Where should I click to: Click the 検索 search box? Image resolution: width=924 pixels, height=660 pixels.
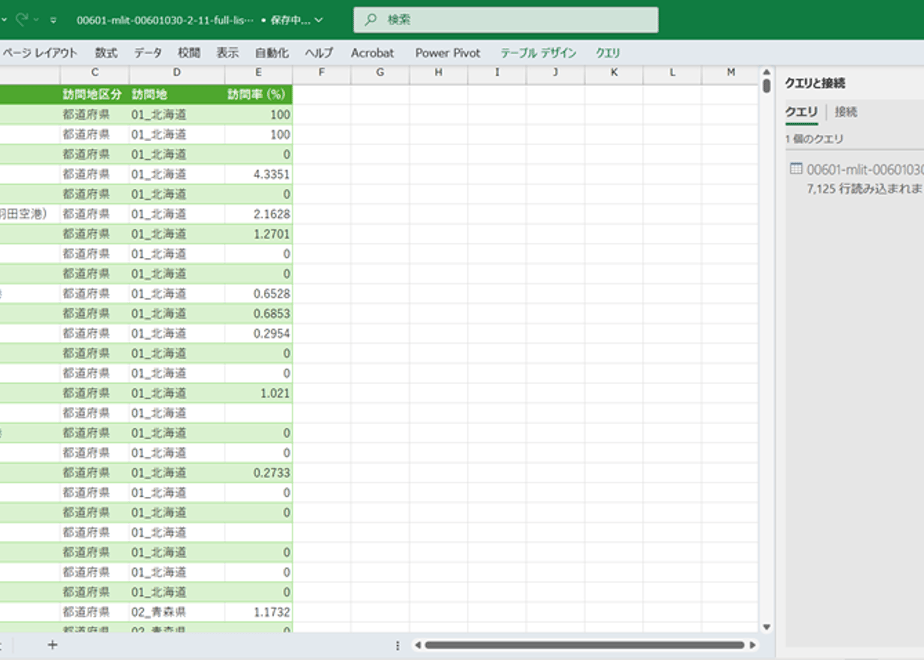point(506,20)
